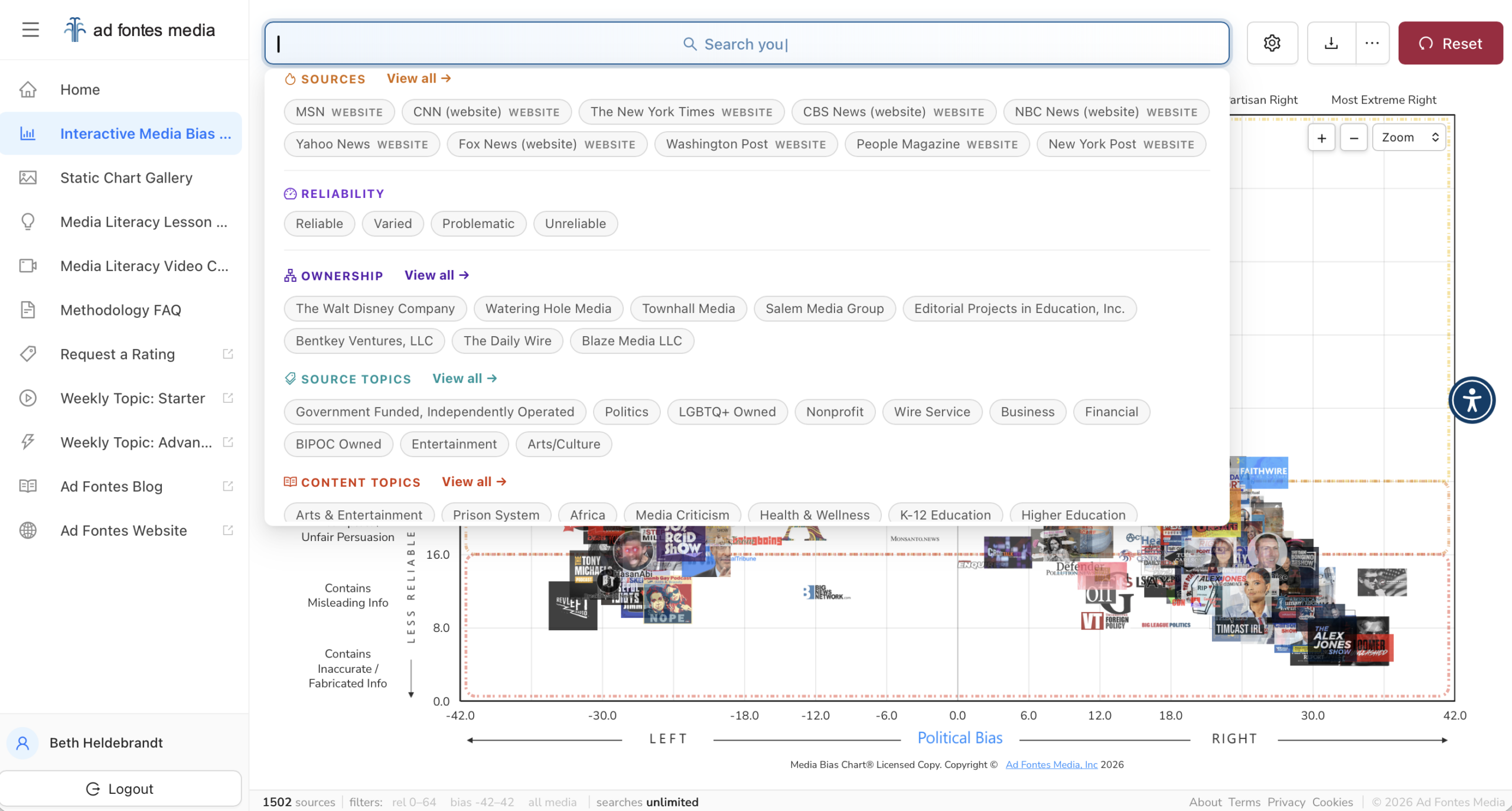Click the download icon button
1512x811 pixels.
pyautogui.click(x=1331, y=43)
